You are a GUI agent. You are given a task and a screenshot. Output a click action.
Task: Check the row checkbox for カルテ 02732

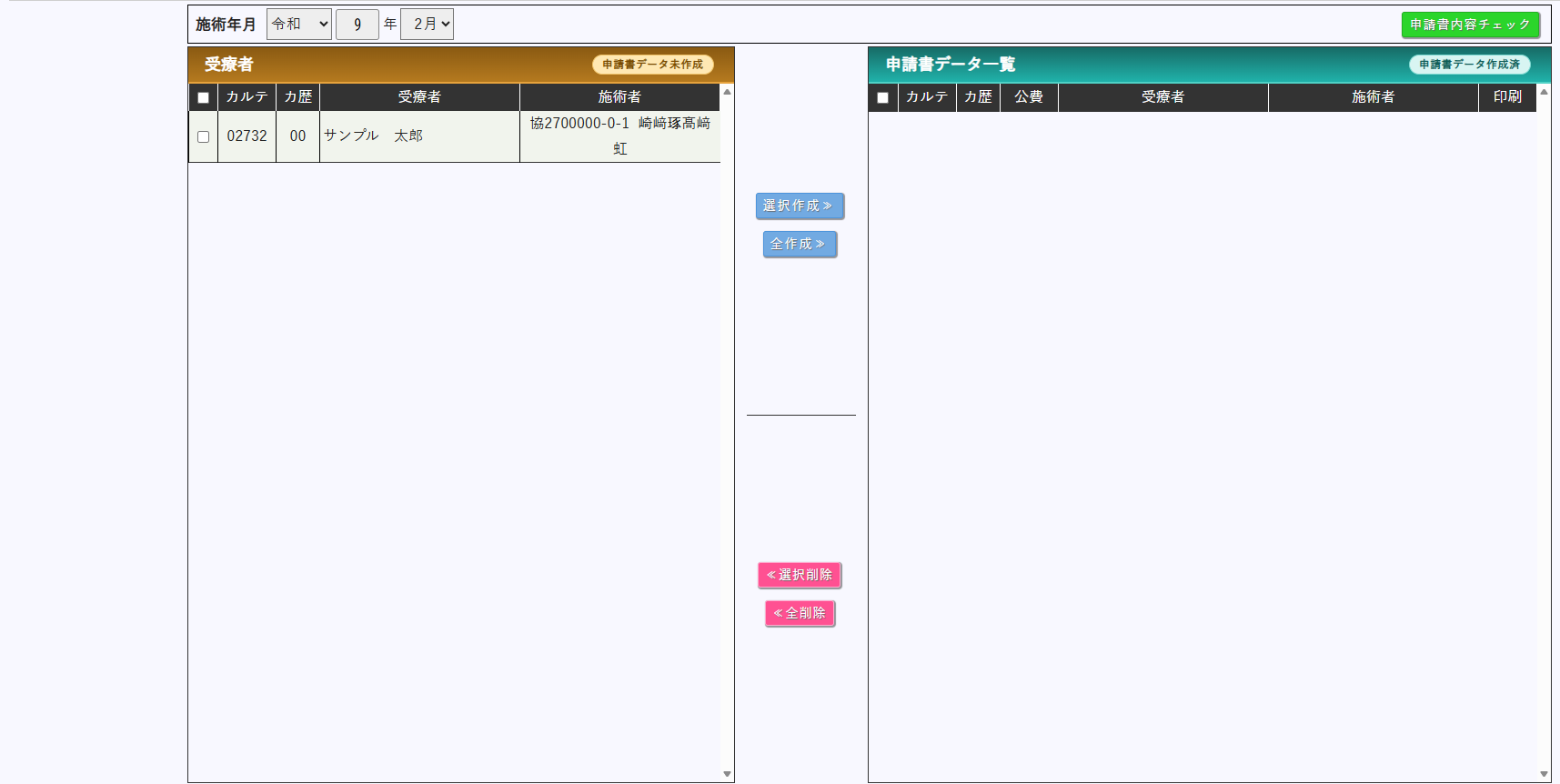click(203, 136)
